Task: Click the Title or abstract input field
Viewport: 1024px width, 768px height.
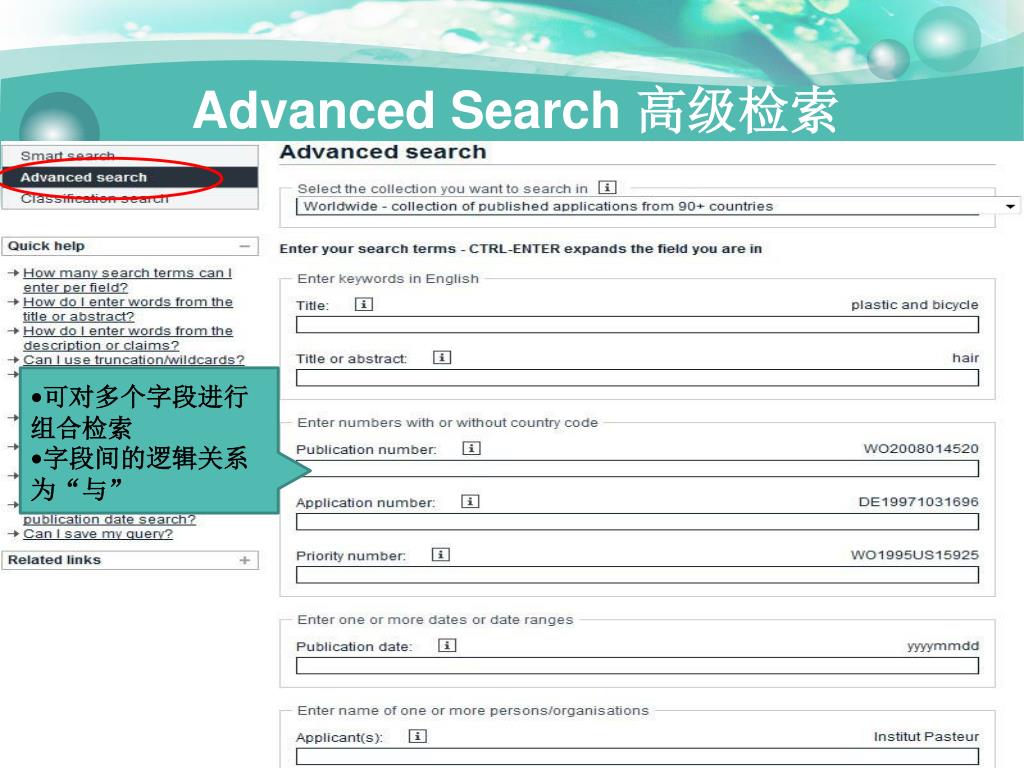Action: (637, 377)
